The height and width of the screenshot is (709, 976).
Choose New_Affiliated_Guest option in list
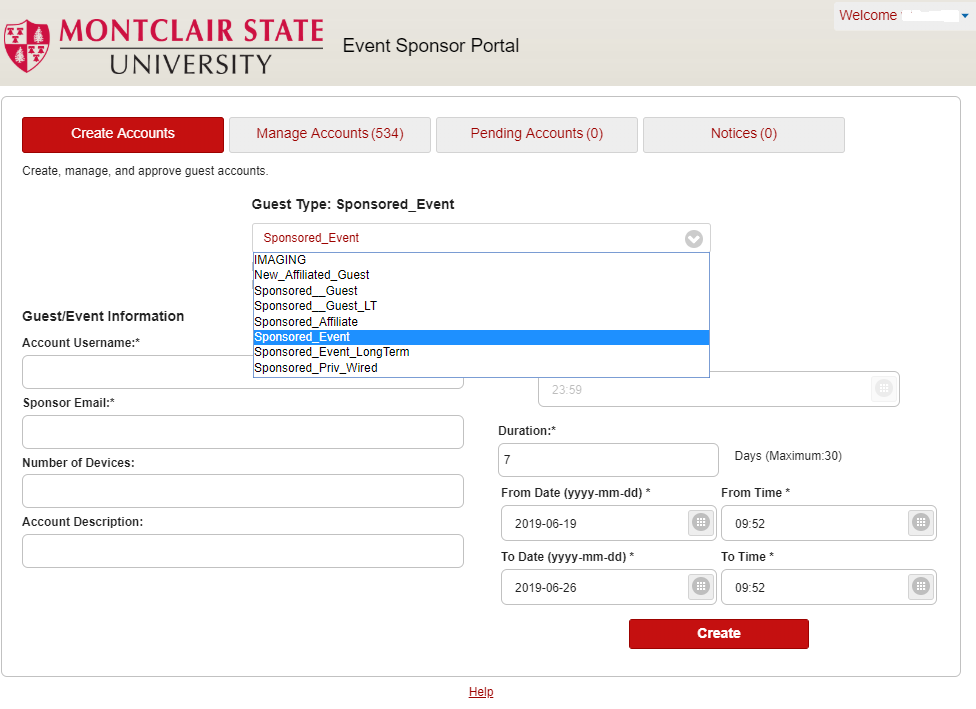[312, 275]
